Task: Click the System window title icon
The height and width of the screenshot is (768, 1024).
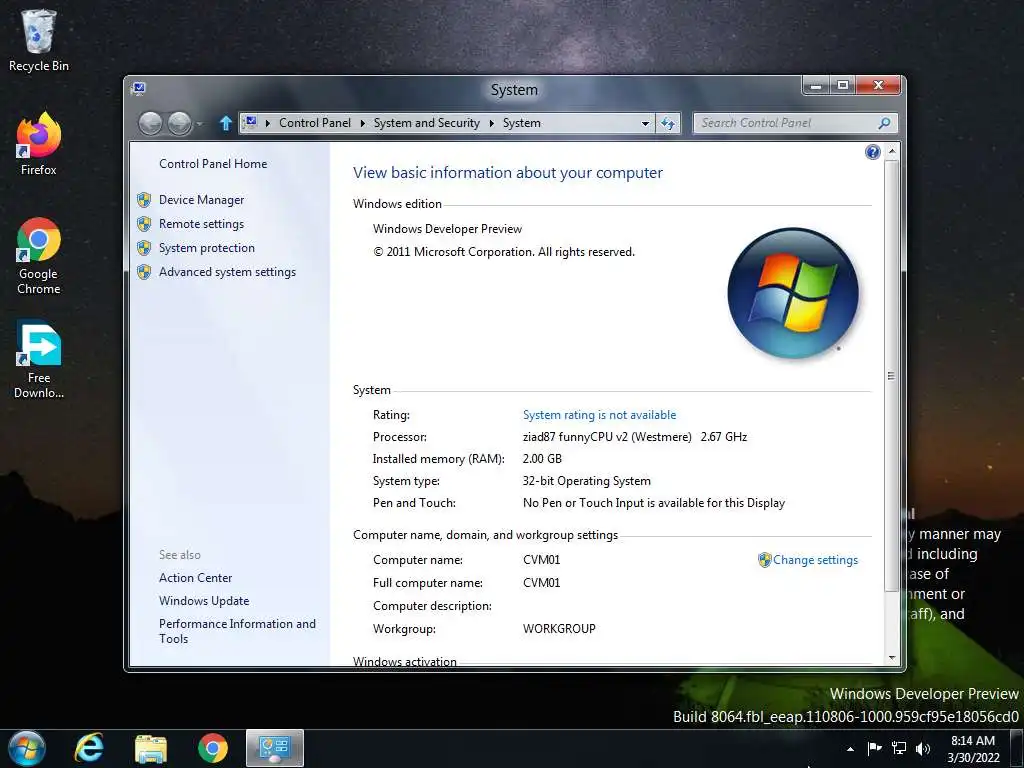Action: 138,89
